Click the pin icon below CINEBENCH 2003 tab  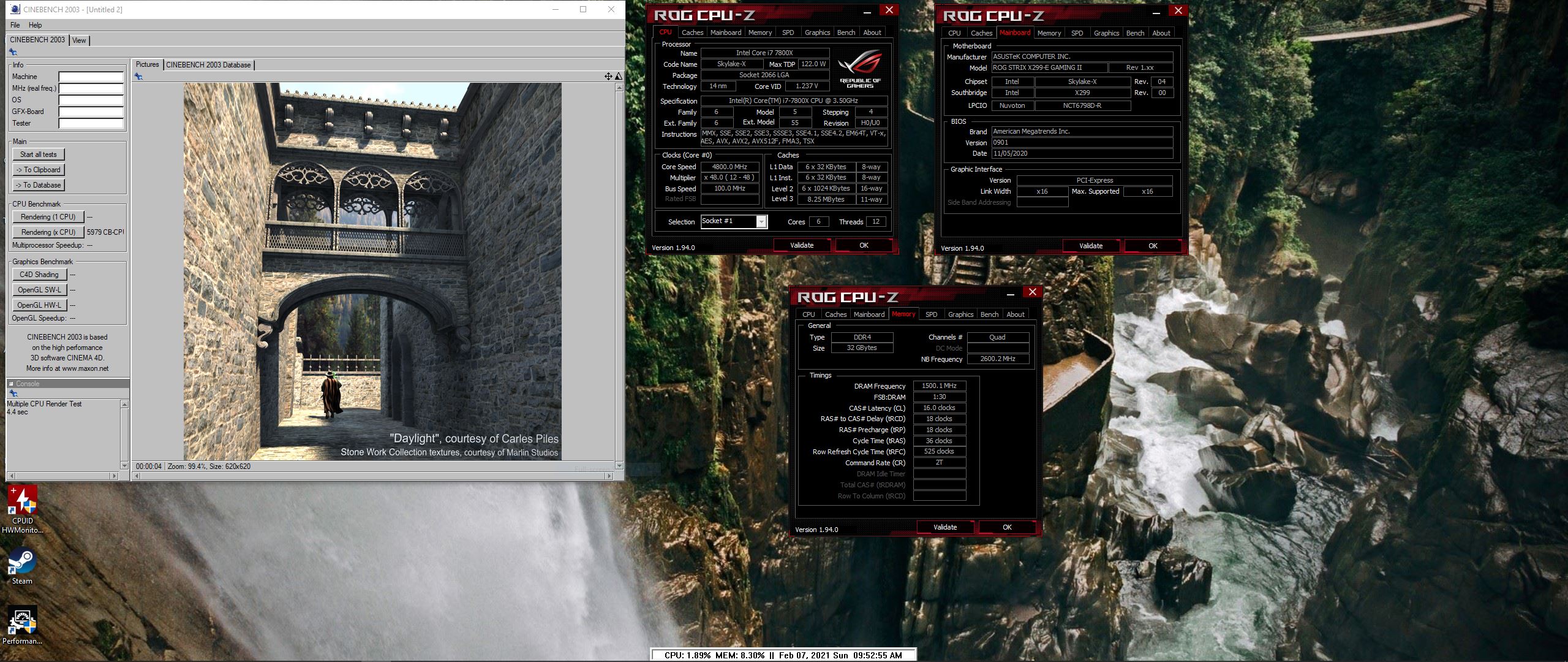coord(13,52)
